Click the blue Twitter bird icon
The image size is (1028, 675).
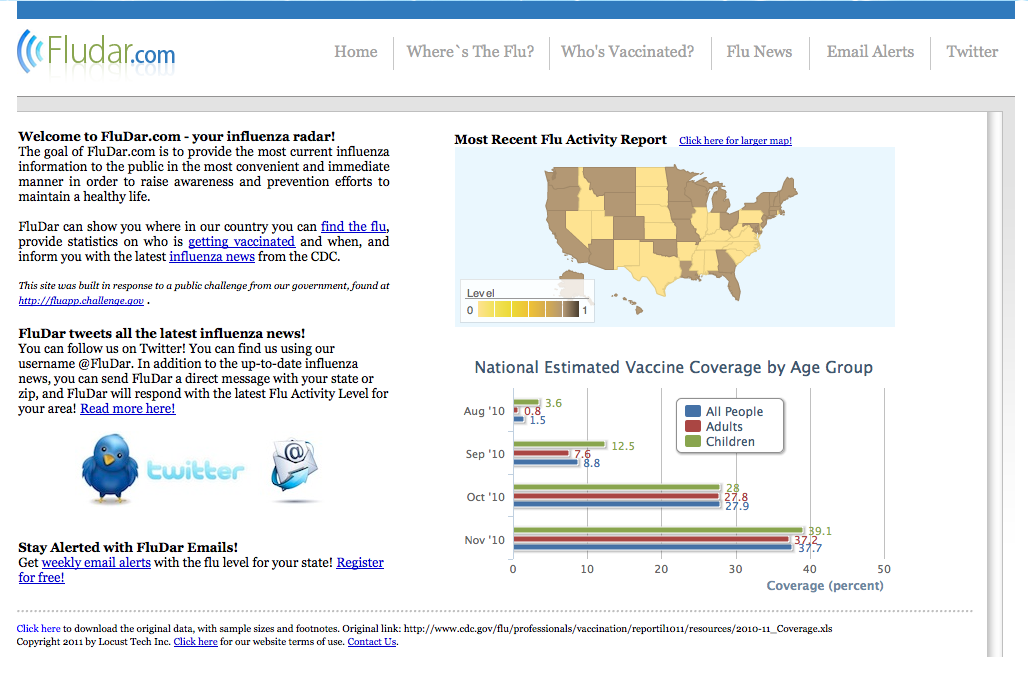pyautogui.click(x=109, y=469)
